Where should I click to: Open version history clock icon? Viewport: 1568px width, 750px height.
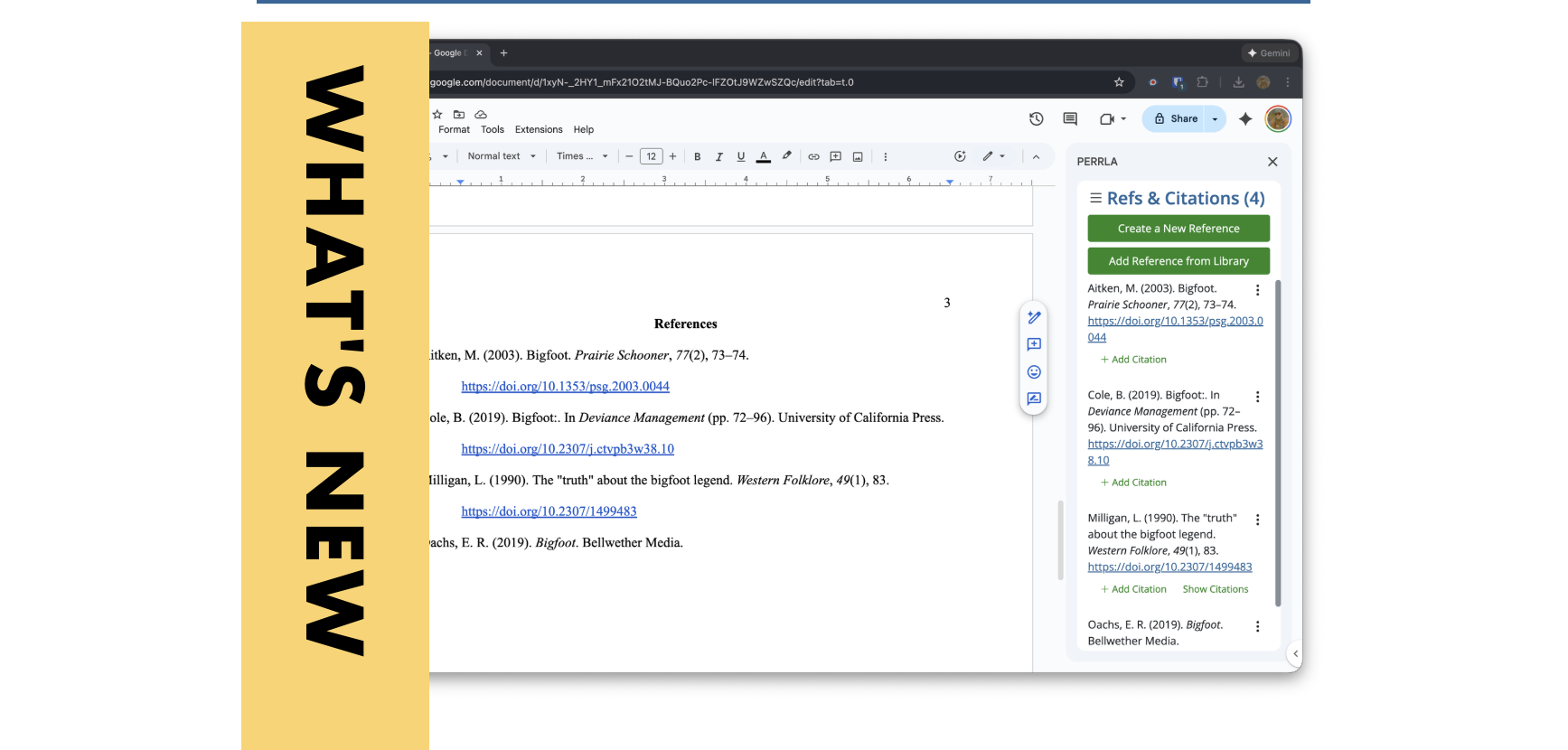[x=1037, y=118]
